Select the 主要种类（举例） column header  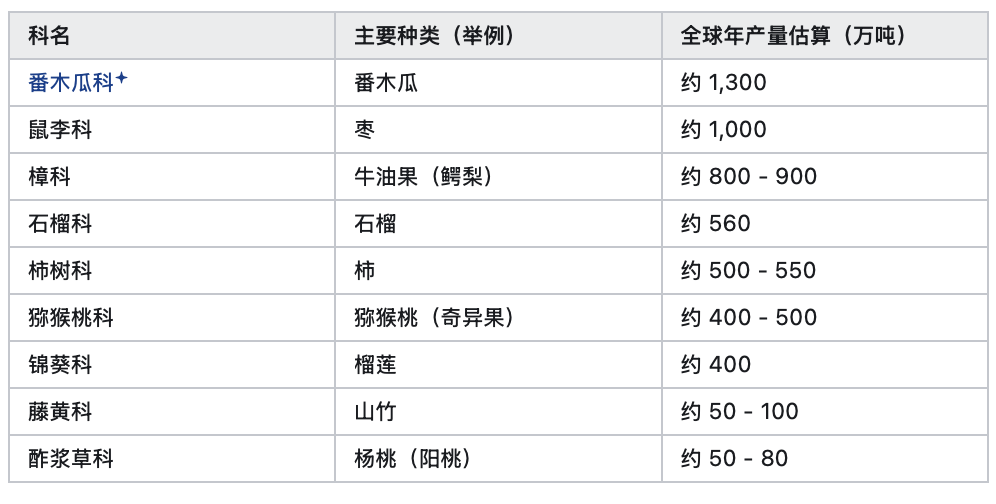click(x=499, y=36)
